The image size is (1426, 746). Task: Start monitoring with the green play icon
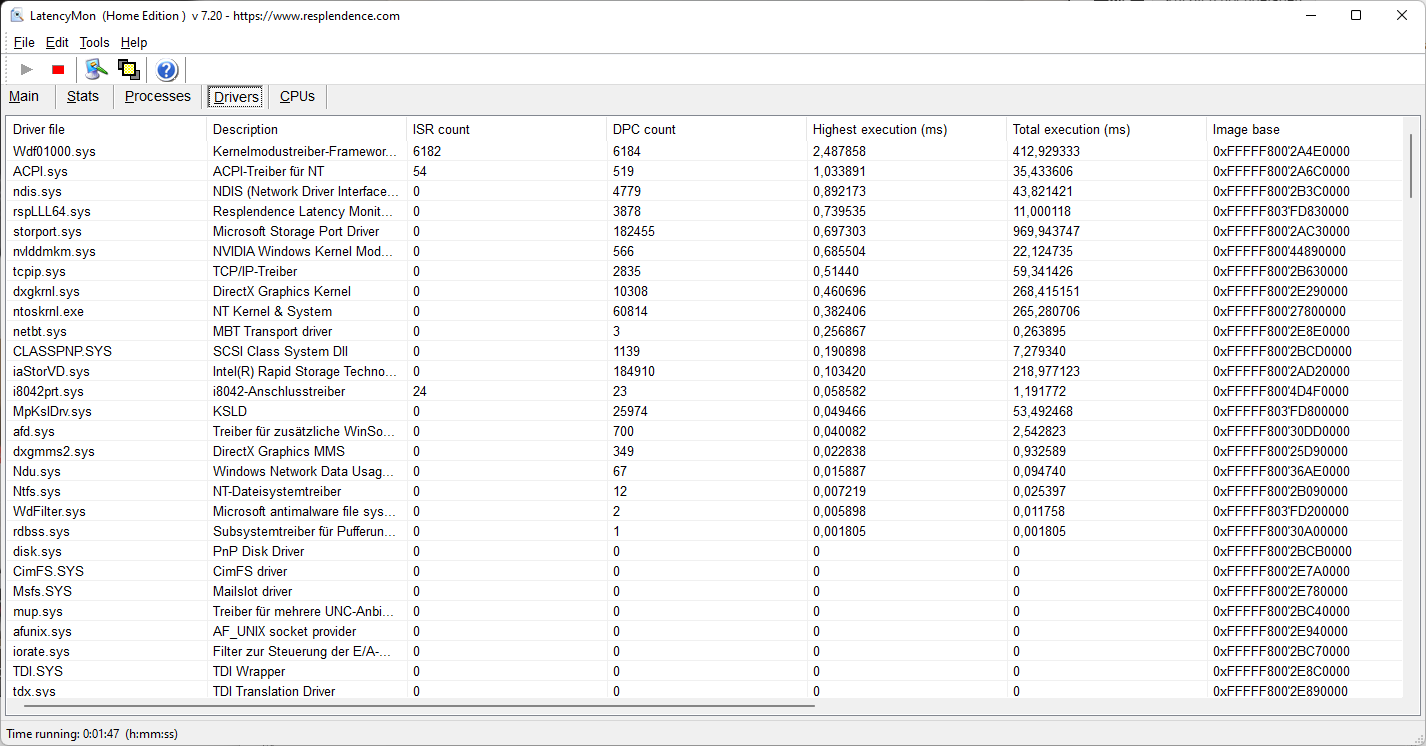27,69
